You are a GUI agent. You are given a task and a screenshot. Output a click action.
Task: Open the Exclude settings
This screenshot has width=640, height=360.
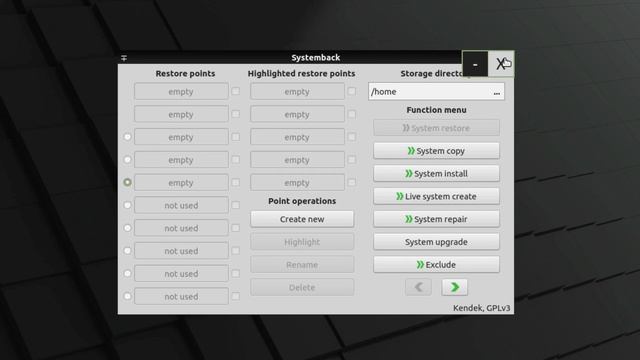coord(436,265)
